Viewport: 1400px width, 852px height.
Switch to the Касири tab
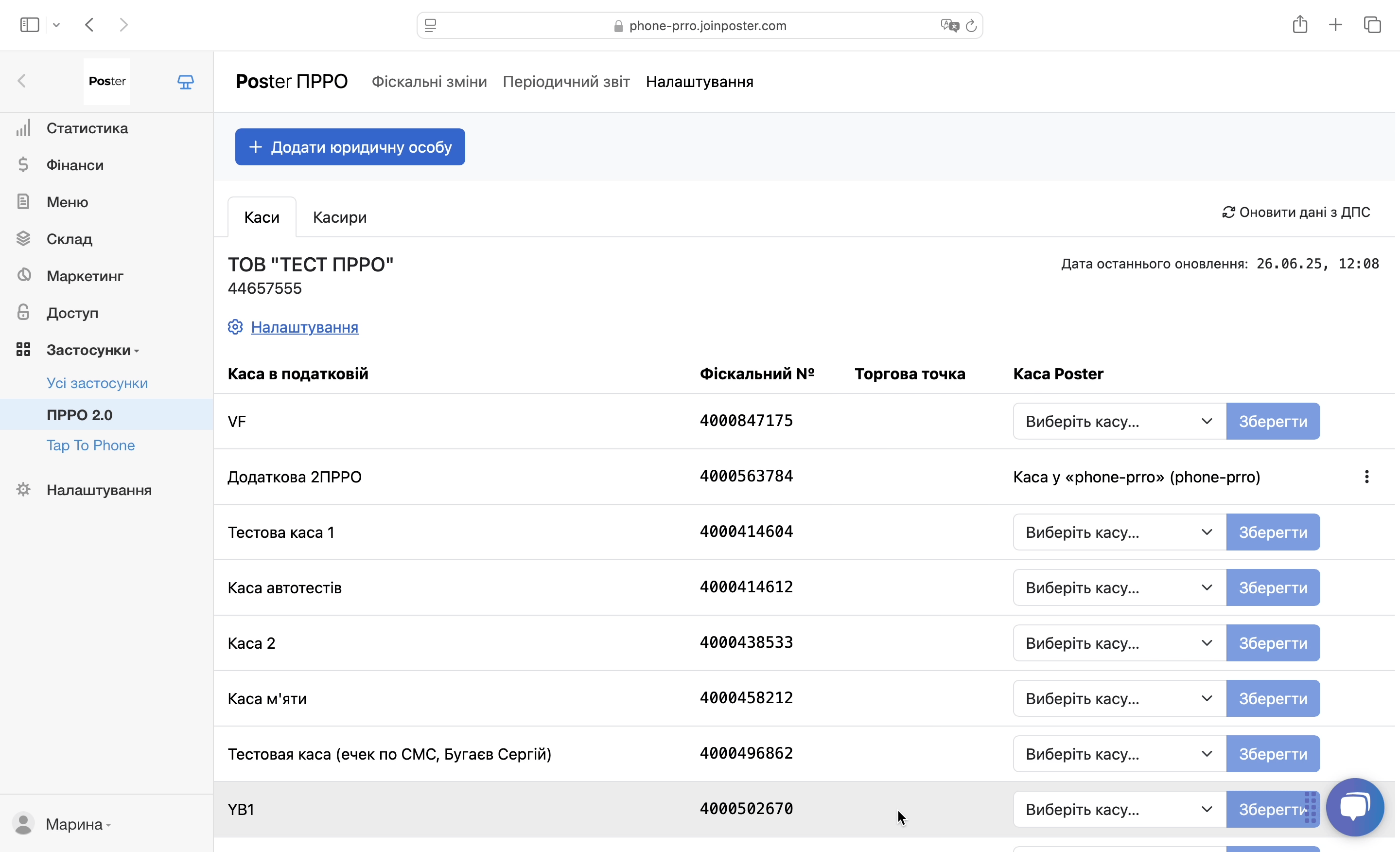(340, 217)
